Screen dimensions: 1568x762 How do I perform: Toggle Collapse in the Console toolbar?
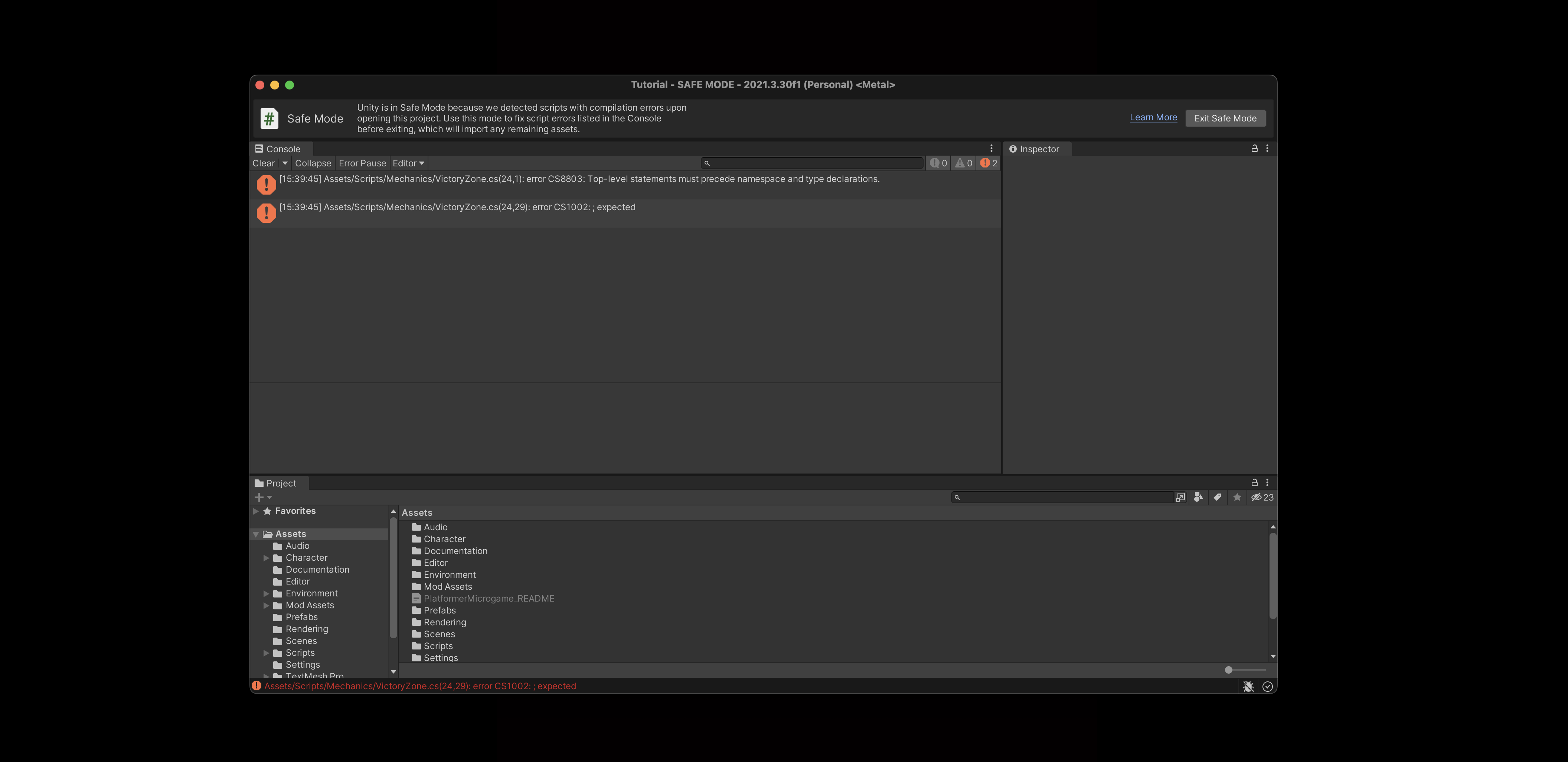[313, 163]
